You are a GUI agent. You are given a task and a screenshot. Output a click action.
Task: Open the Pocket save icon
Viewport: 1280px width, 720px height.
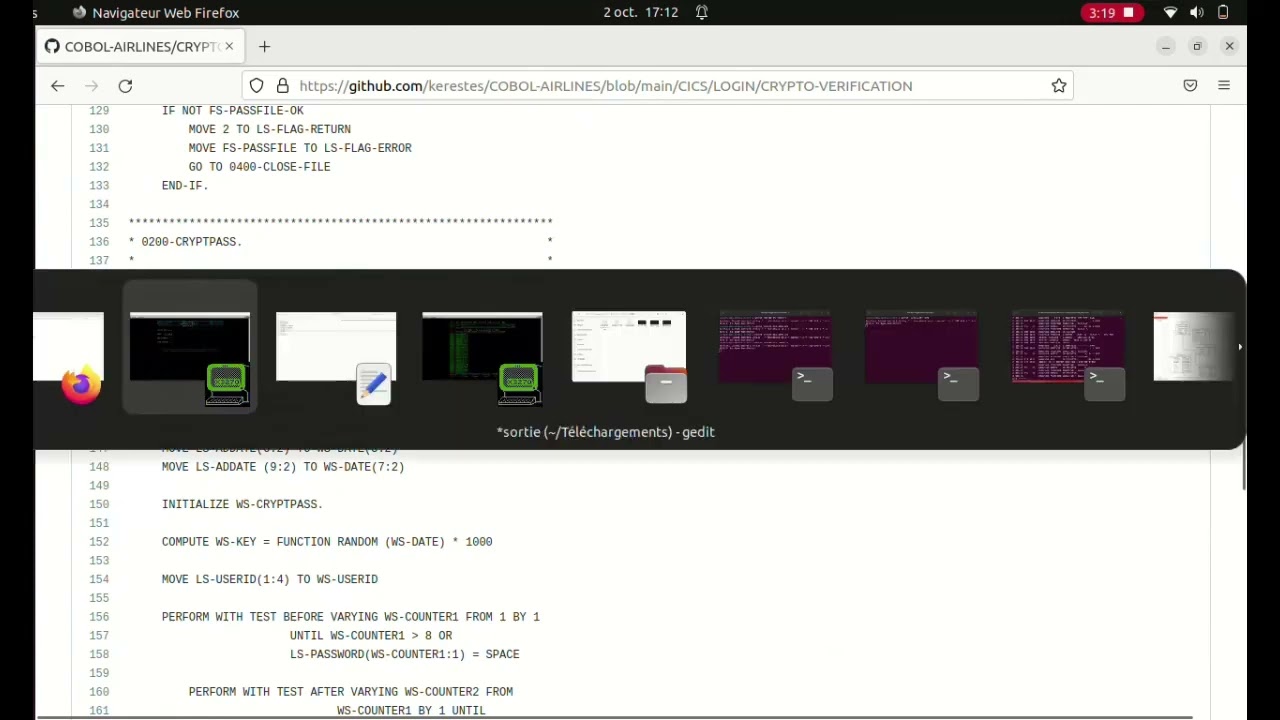(x=1190, y=86)
